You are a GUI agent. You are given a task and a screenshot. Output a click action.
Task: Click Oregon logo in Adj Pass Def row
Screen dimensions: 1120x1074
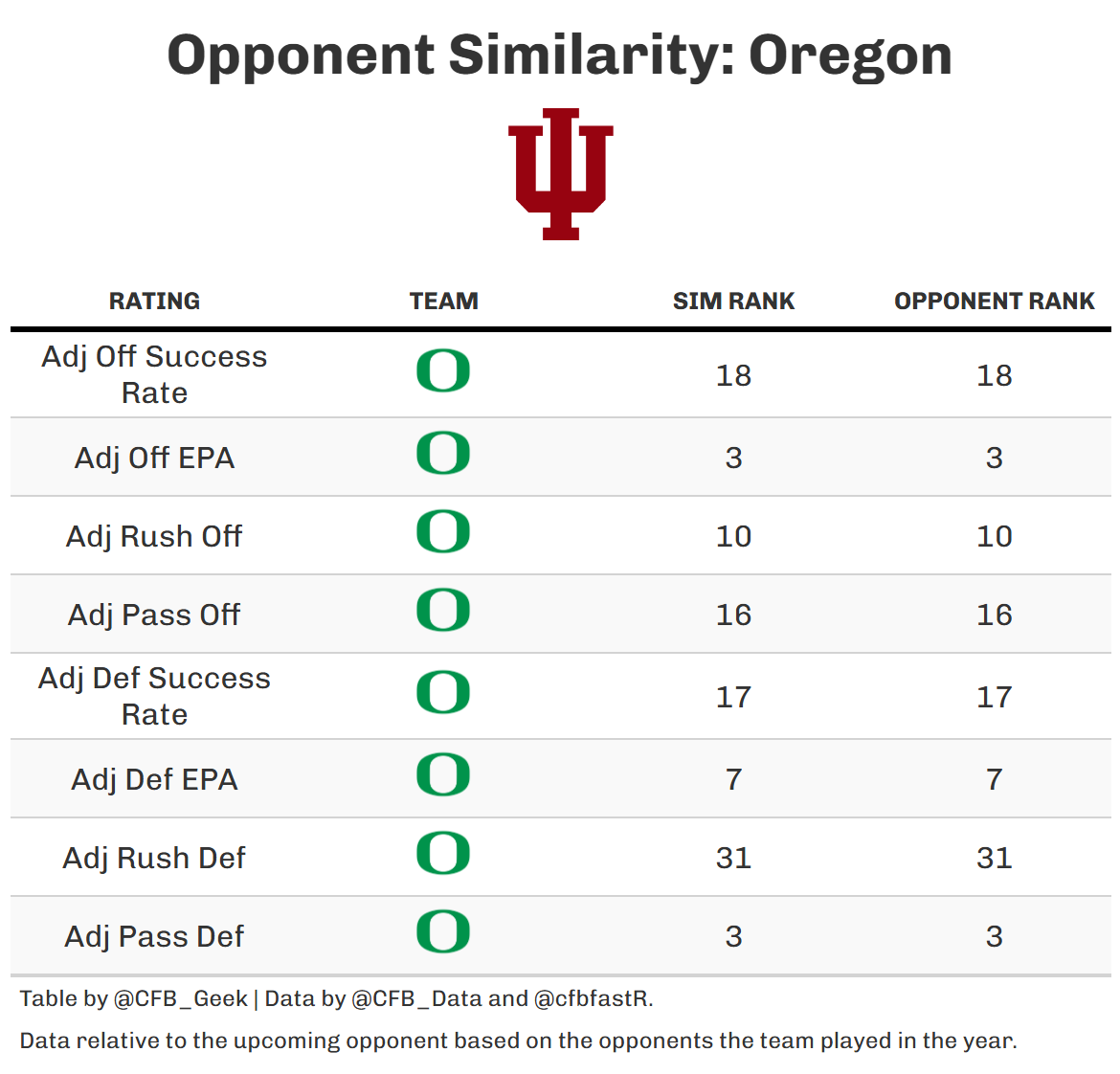click(443, 932)
